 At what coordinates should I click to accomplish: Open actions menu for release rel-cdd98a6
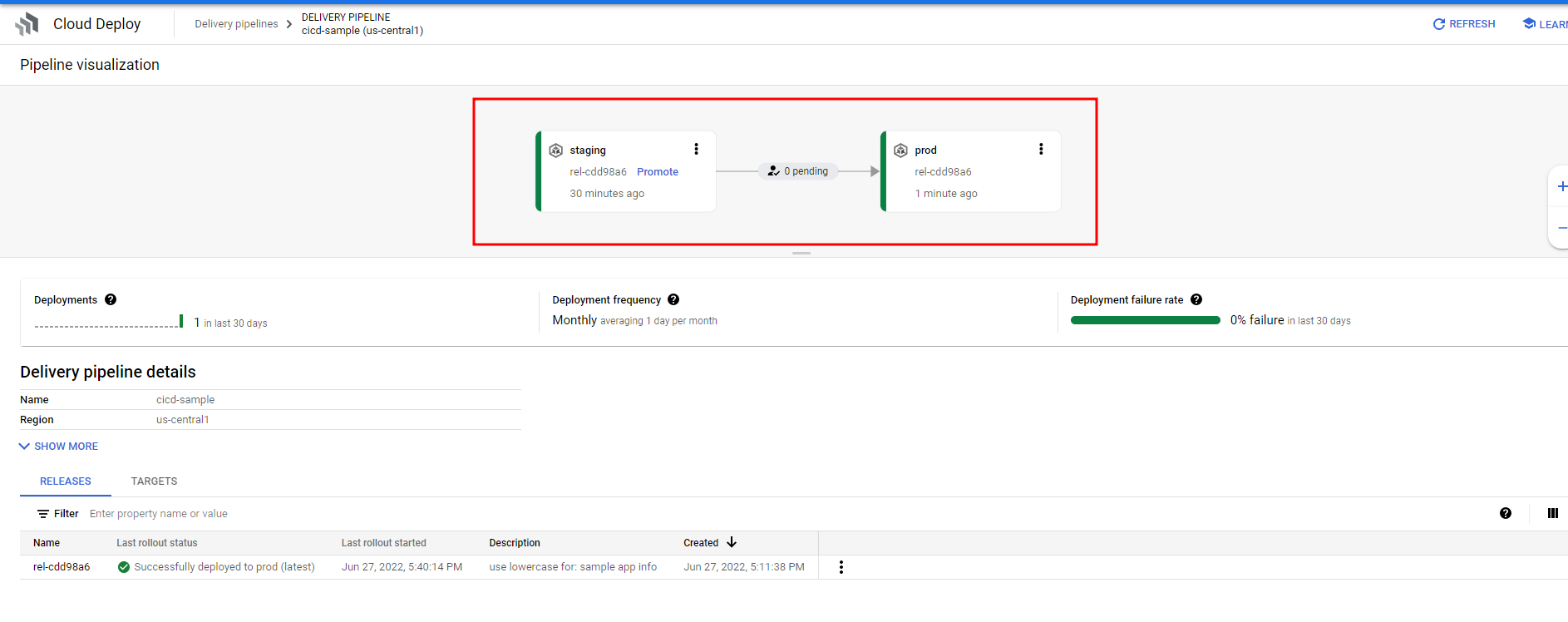click(841, 567)
